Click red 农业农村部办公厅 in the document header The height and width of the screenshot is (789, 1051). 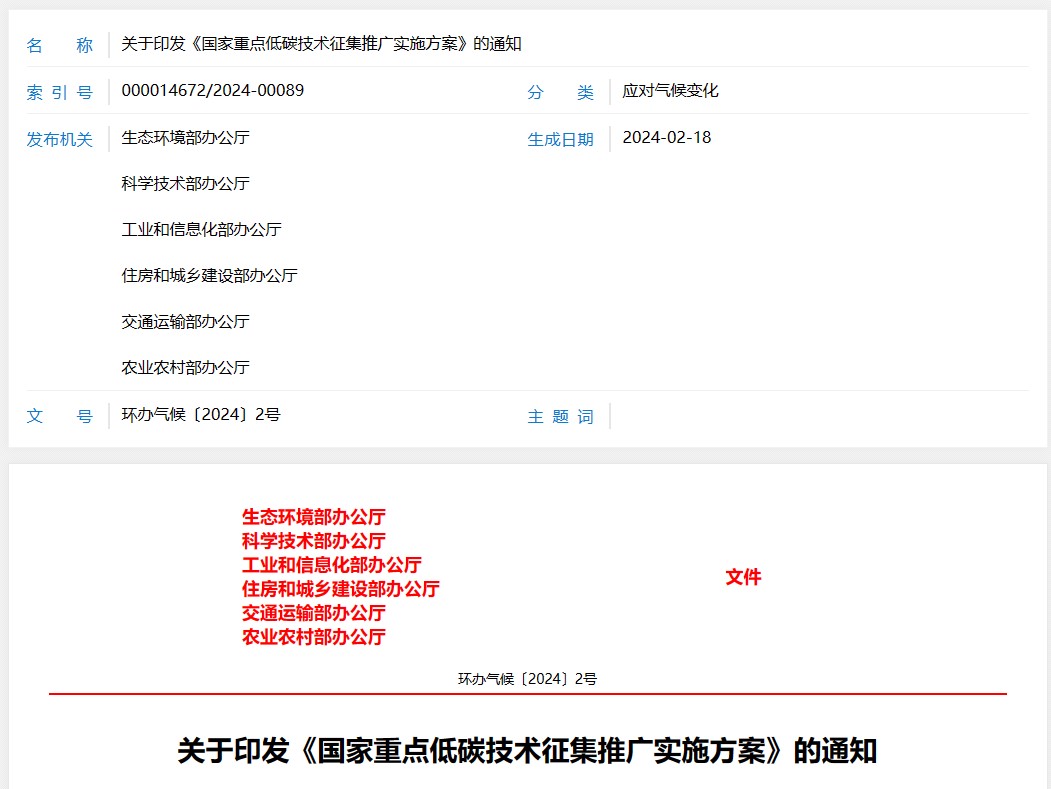click(x=313, y=637)
